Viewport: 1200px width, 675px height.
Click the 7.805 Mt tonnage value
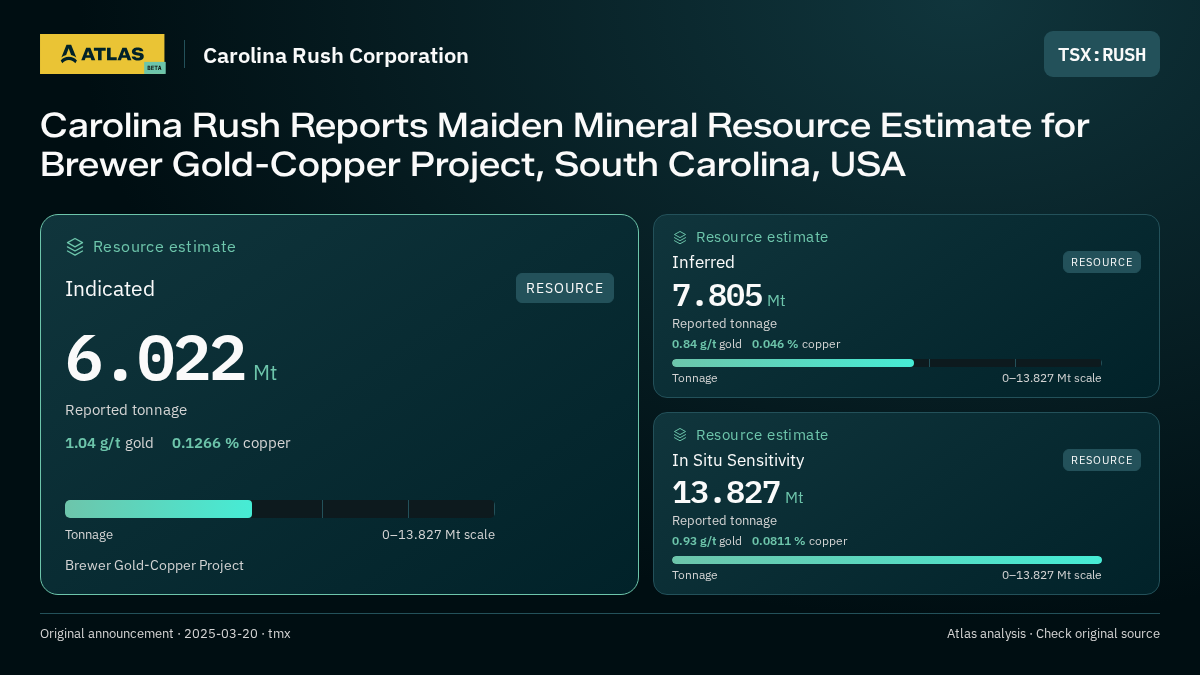pos(729,296)
